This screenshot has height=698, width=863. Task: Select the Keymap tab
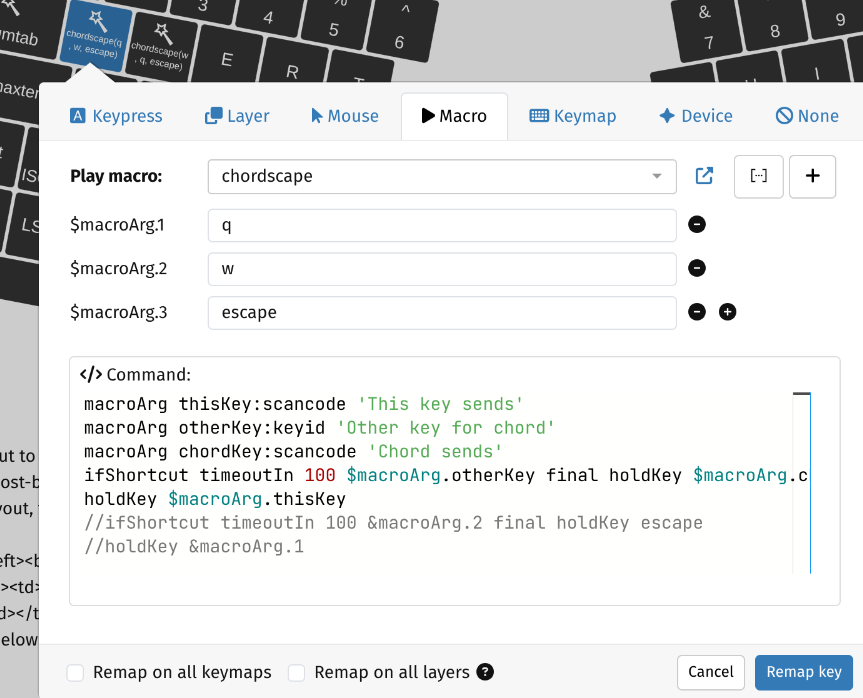pyautogui.click(x=573, y=116)
